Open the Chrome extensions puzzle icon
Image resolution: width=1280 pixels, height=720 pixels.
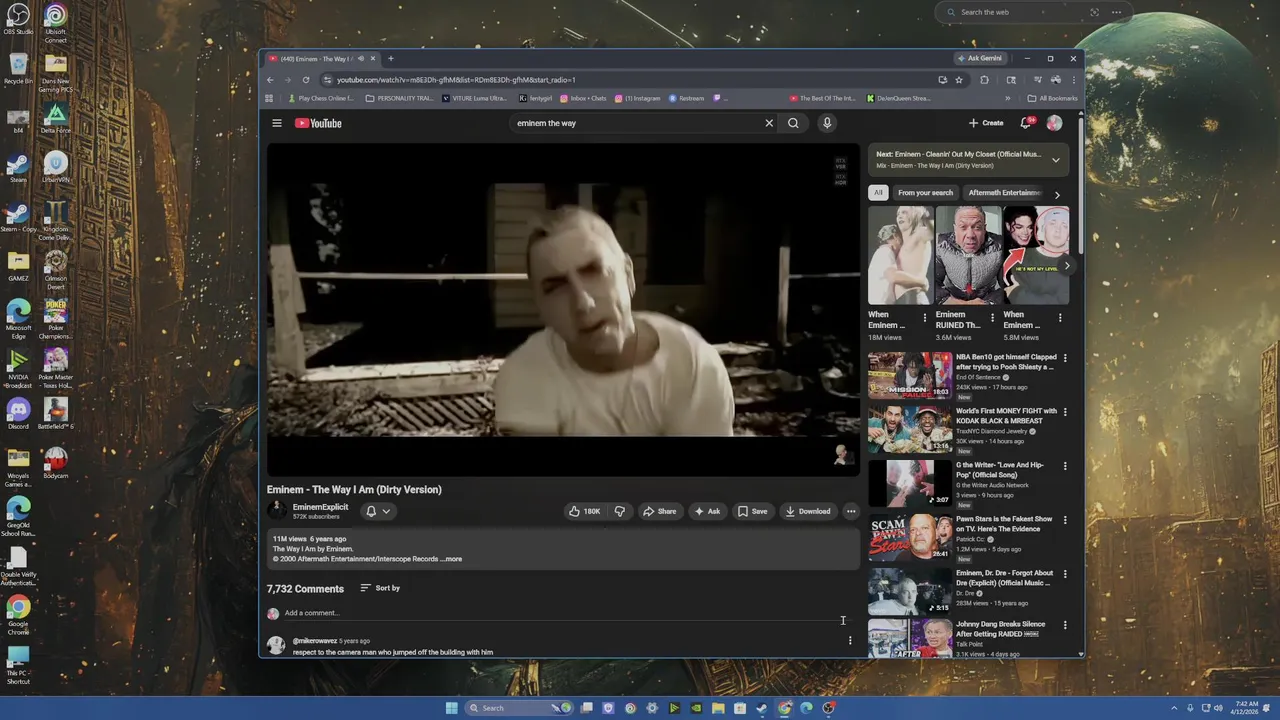coord(985,79)
